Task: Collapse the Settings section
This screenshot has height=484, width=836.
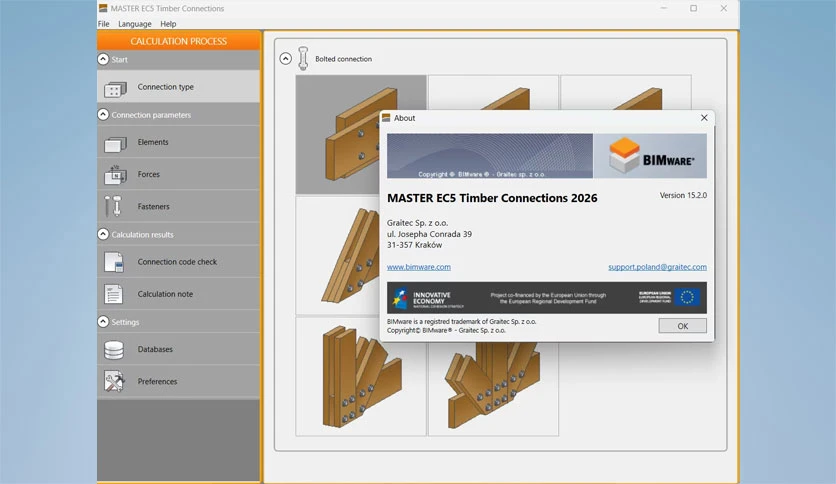Action: [103, 321]
